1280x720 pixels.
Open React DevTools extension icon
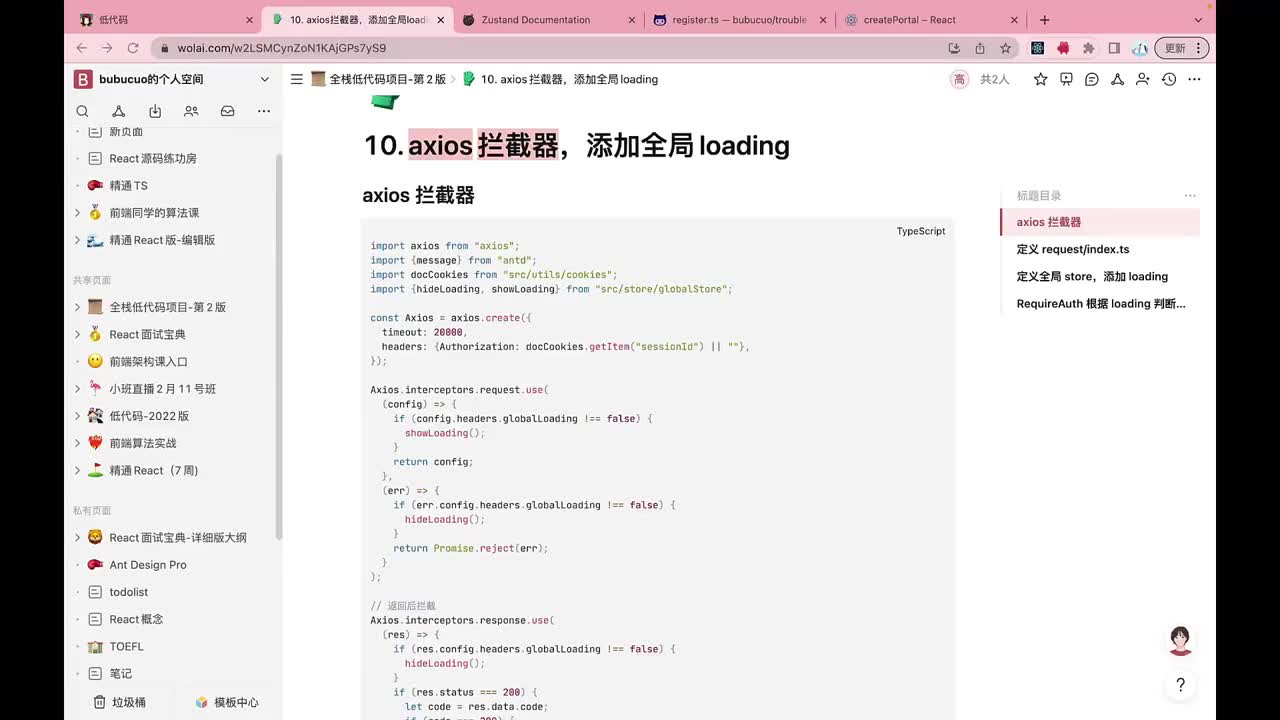coord(1038,48)
